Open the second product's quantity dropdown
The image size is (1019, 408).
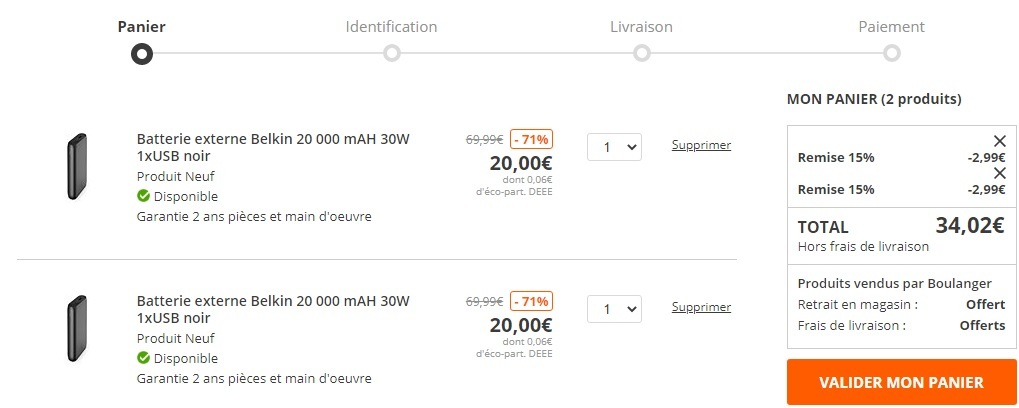tap(613, 309)
